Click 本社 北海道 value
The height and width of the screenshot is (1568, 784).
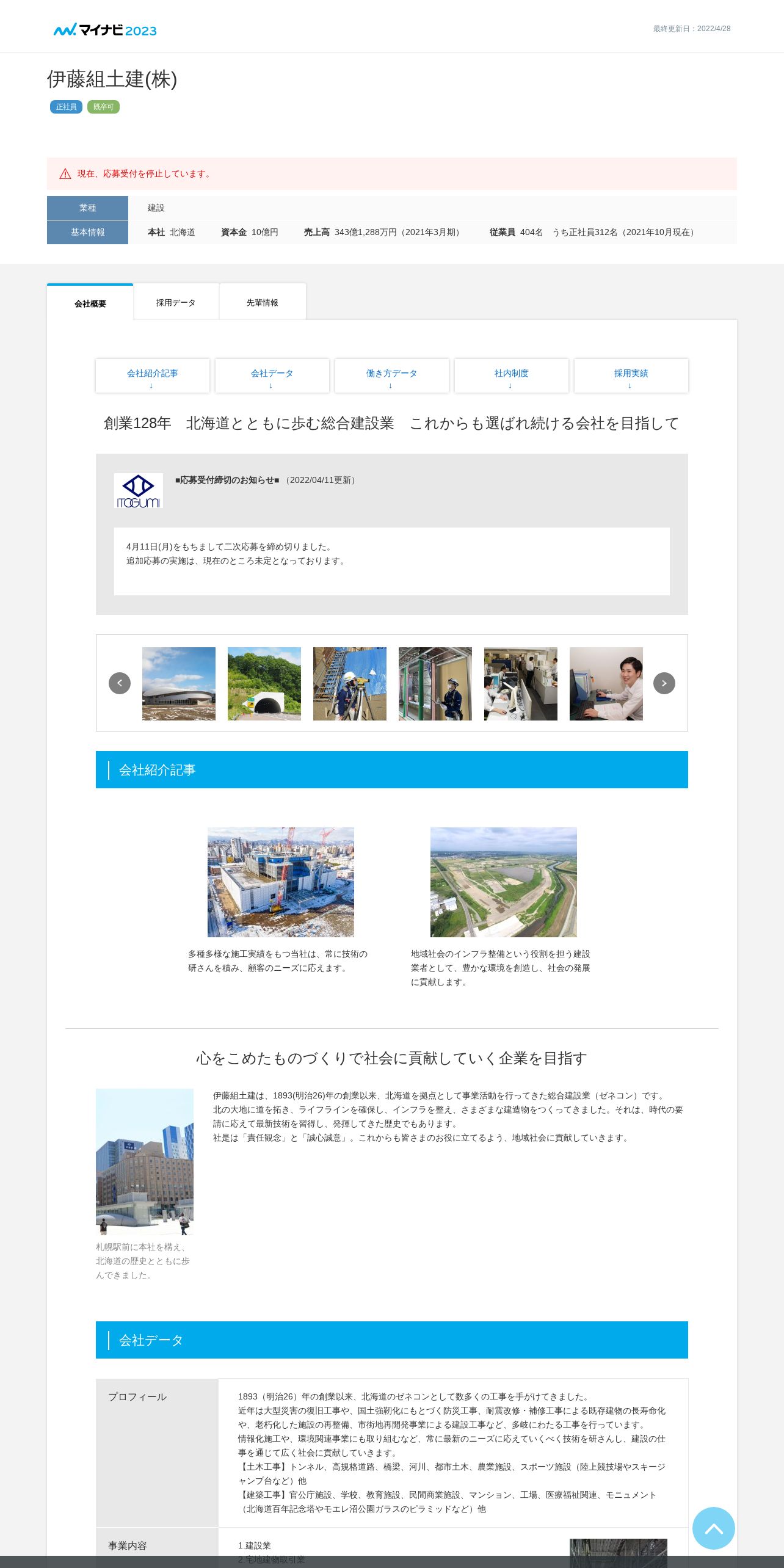tap(172, 232)
